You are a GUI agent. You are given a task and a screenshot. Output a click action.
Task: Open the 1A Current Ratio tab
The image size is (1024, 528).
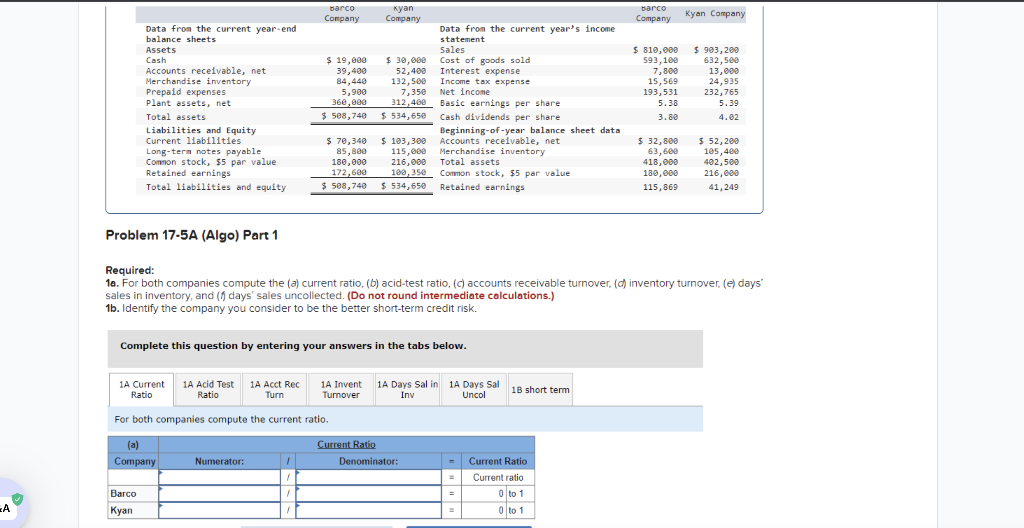(142, 389)
